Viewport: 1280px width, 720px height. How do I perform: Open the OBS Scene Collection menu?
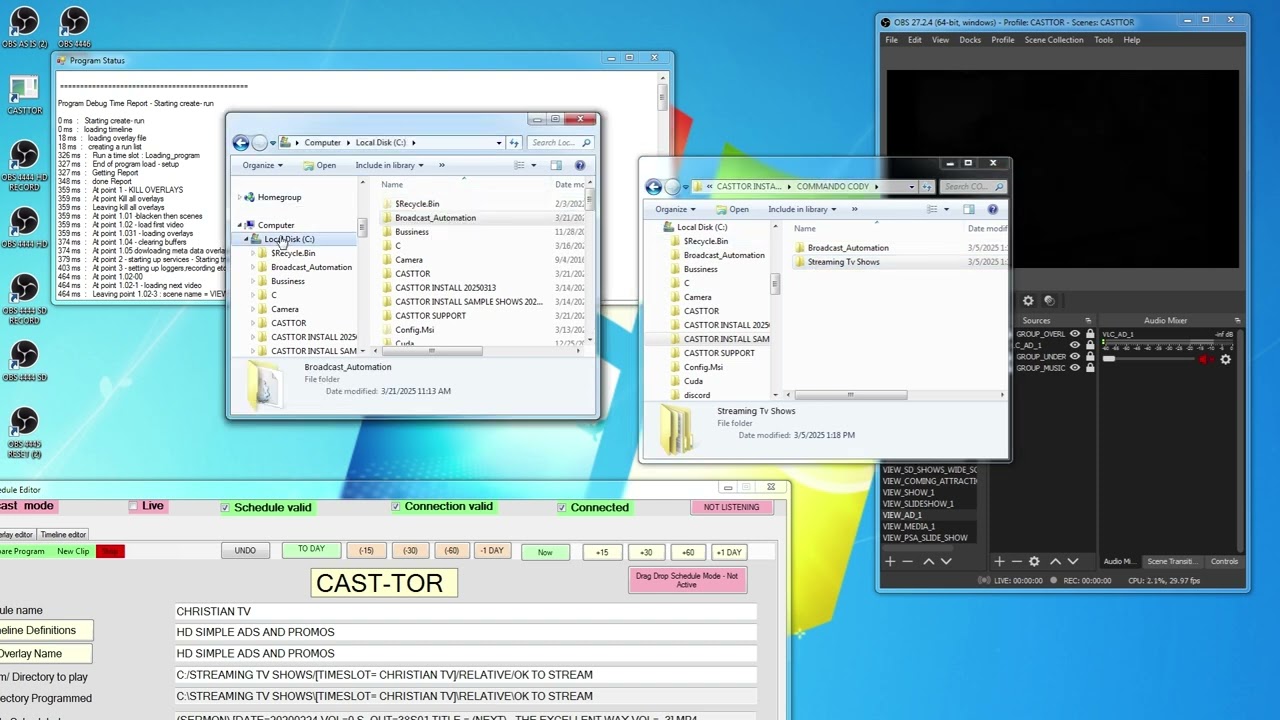tap(1054, 40)
